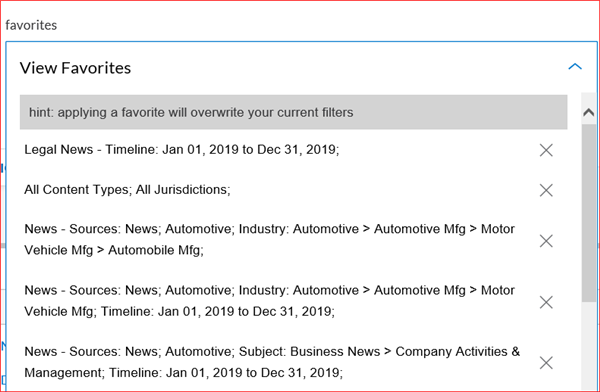Remove the Business News Company Activities favorite

[546, 363]
